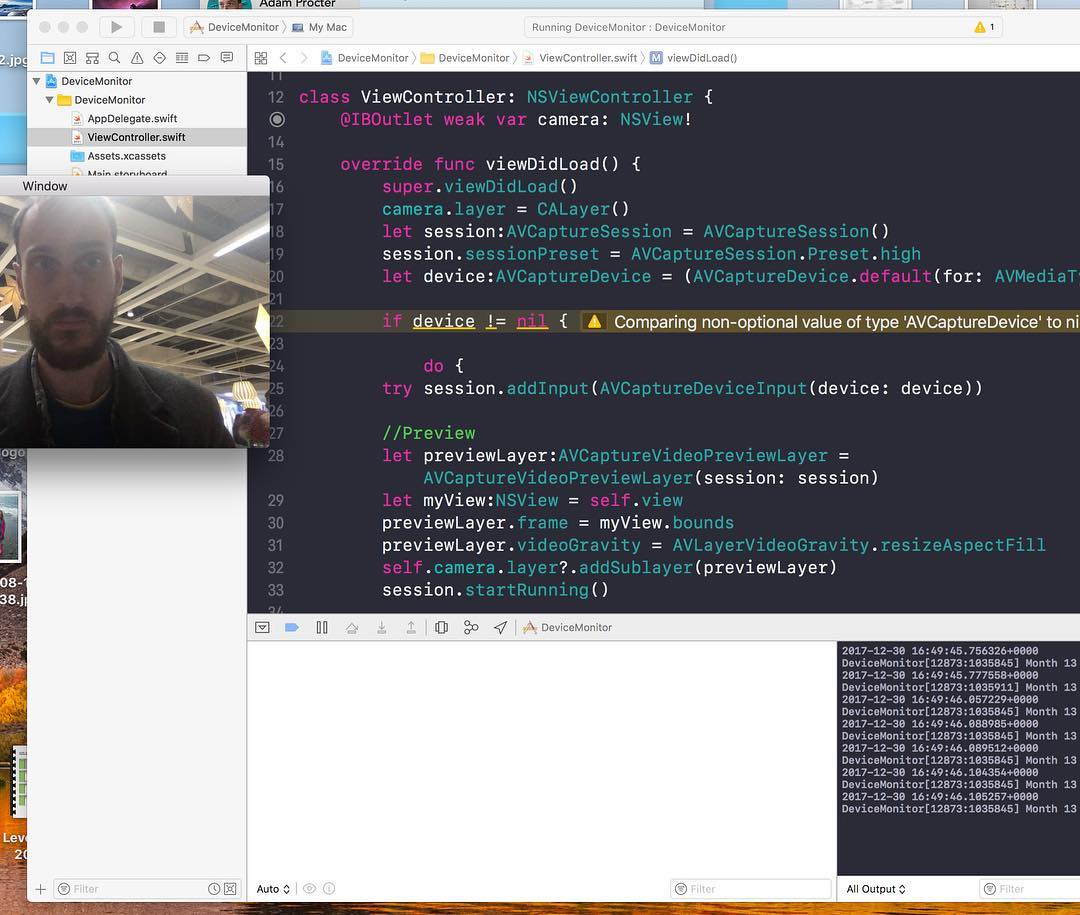Pause program execution in debug bar
Screen dimensions: 1080x915
click(322, 628)
